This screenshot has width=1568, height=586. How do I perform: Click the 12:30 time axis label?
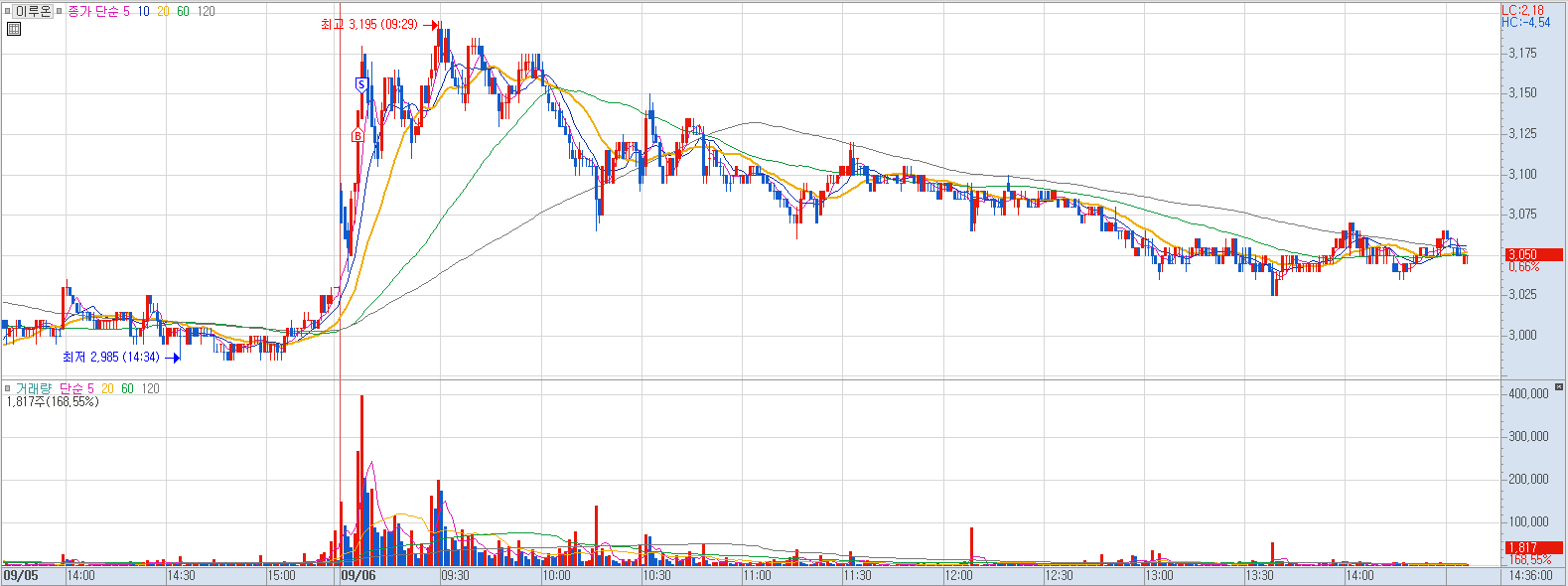click(1059, 575)
